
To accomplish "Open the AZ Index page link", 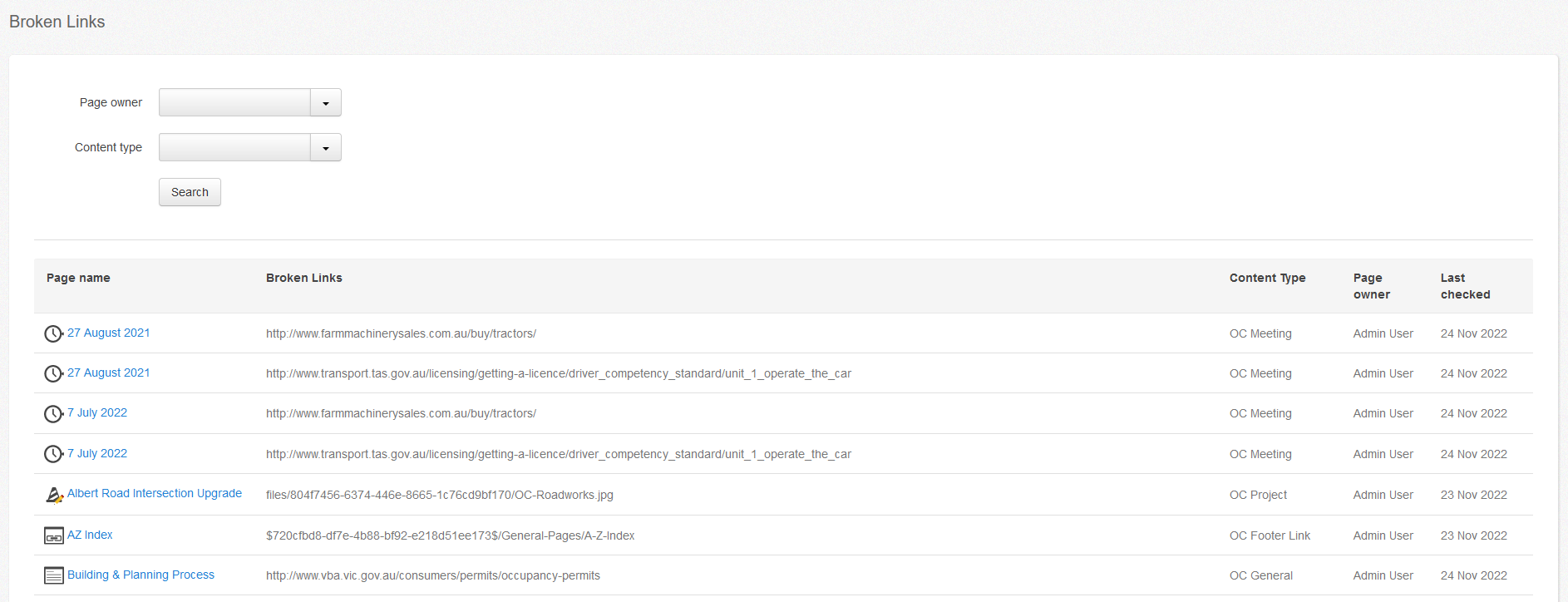I will pos(90,535).
